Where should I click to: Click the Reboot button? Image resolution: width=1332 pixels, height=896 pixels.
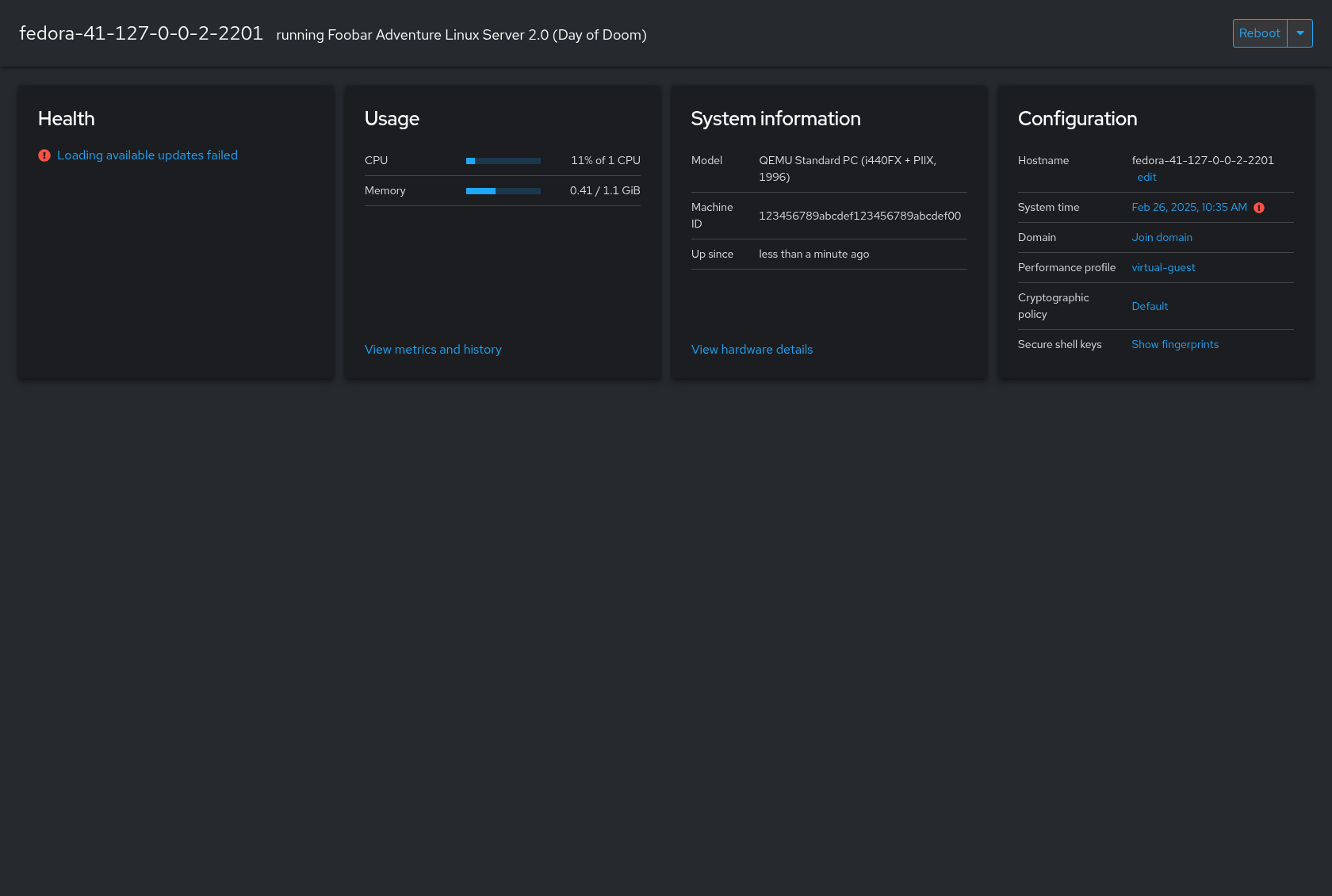tap(1260, 33)
